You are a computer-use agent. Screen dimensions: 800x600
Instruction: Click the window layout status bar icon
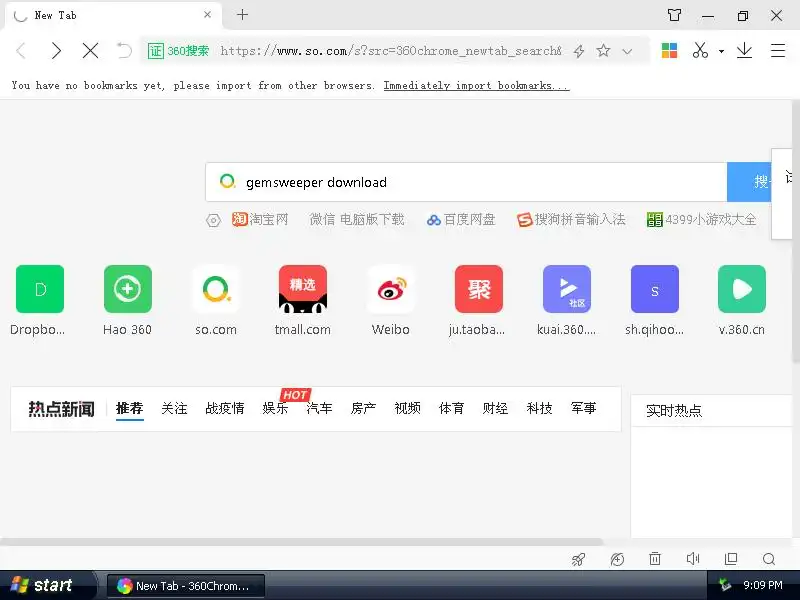(731, 559)
